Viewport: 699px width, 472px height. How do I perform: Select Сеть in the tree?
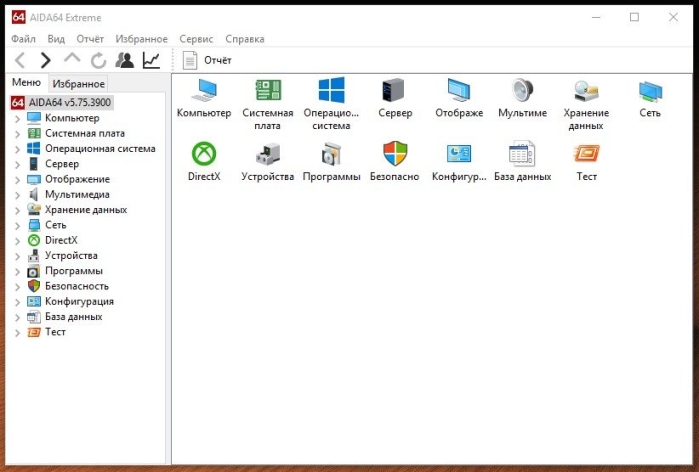55,225
